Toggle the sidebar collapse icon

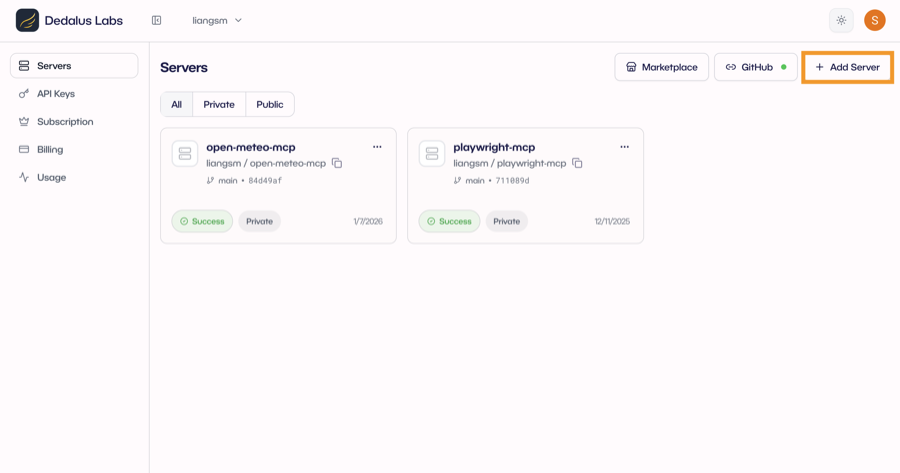click(156, 20)
